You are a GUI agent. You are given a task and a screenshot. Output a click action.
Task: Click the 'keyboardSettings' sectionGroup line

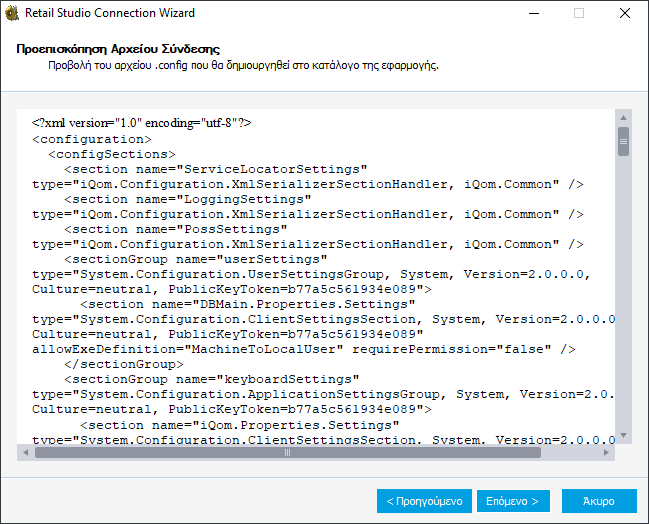click(212, 379)
